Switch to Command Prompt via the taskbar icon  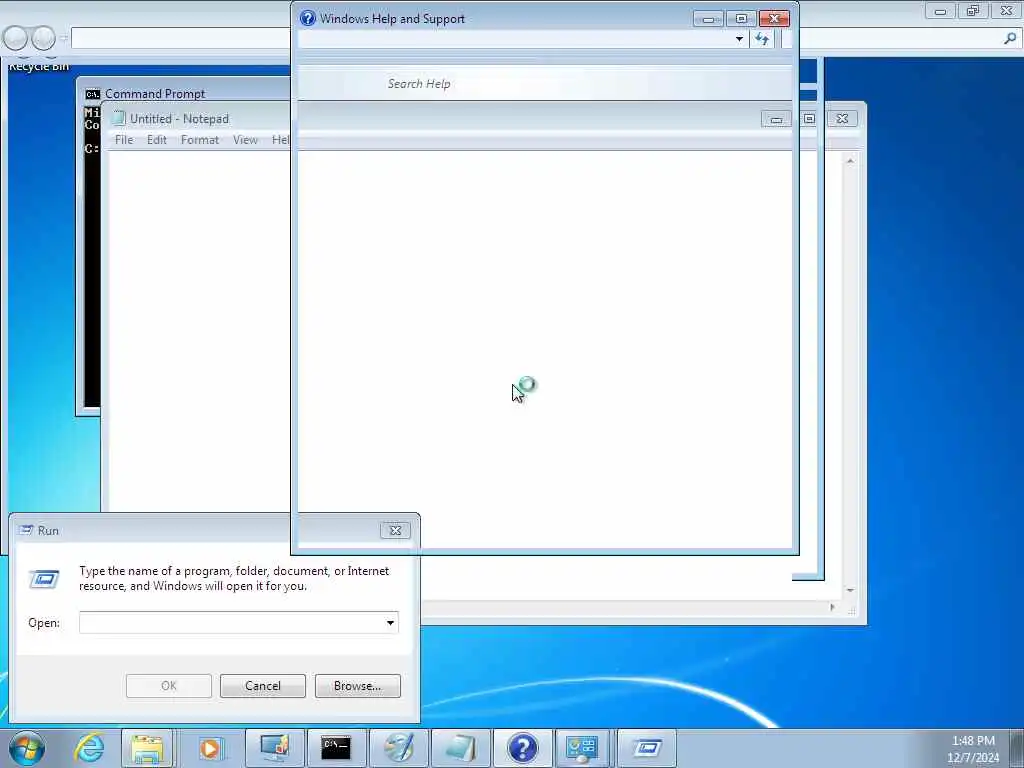pyautogui.click(x=336, y=748)
